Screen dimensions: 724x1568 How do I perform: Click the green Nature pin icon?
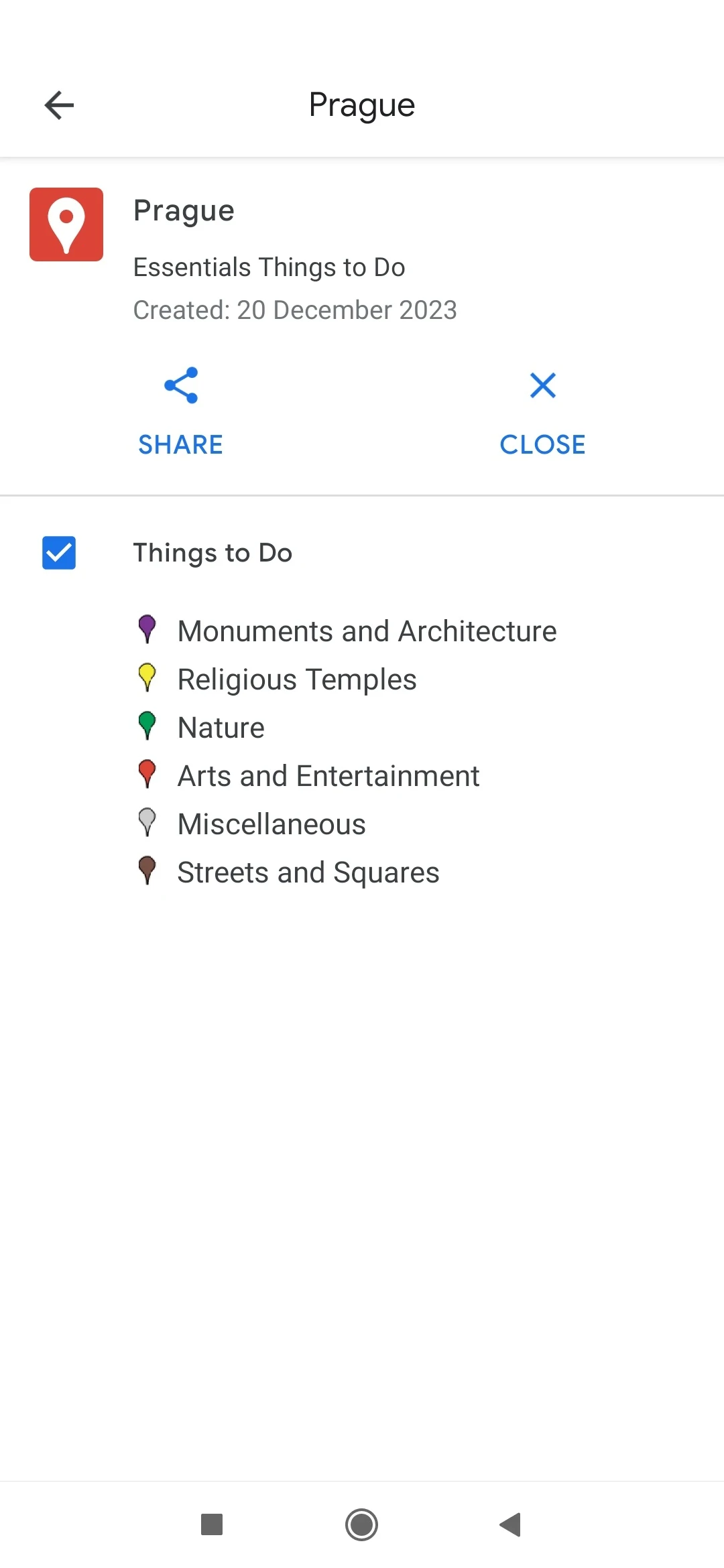coord(147,725)
